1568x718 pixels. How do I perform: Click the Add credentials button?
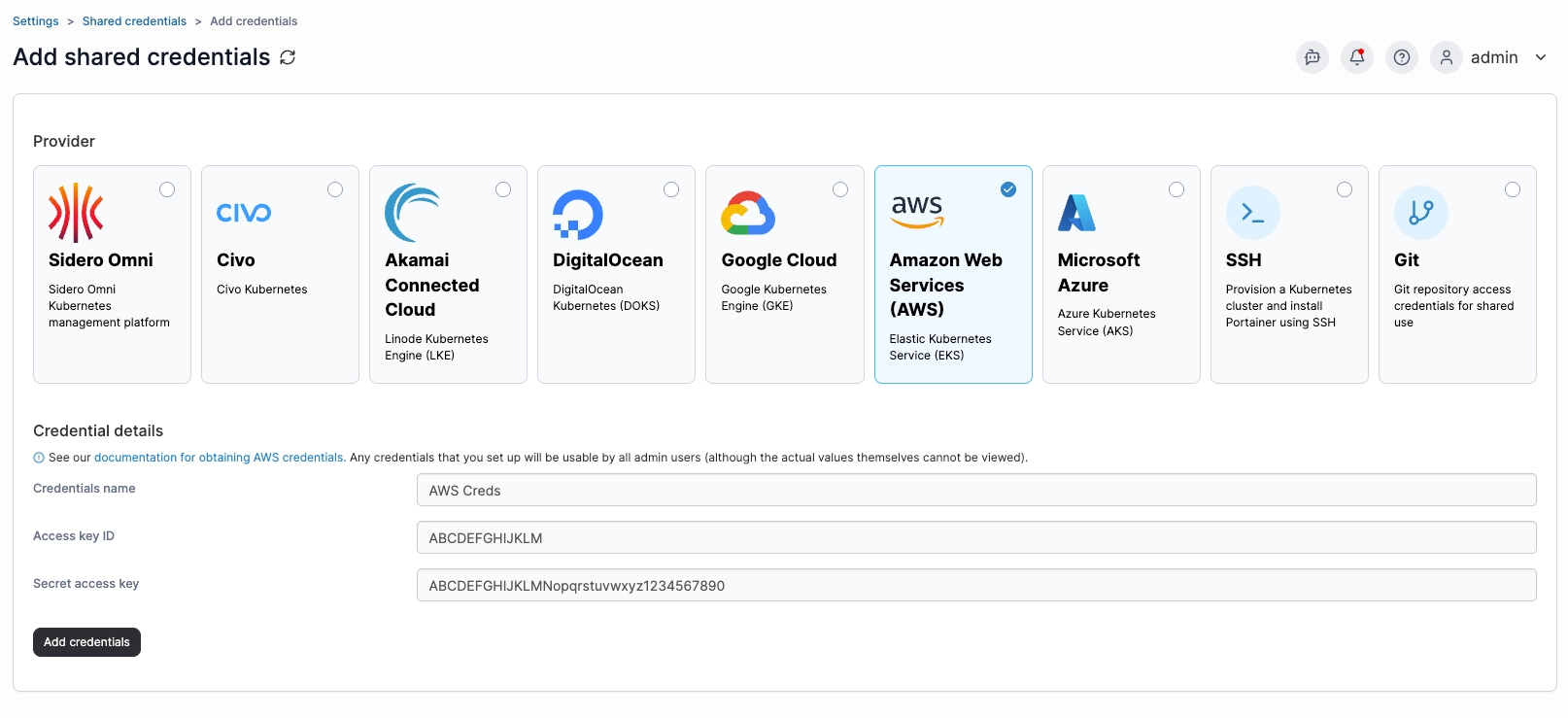[86, 642]
